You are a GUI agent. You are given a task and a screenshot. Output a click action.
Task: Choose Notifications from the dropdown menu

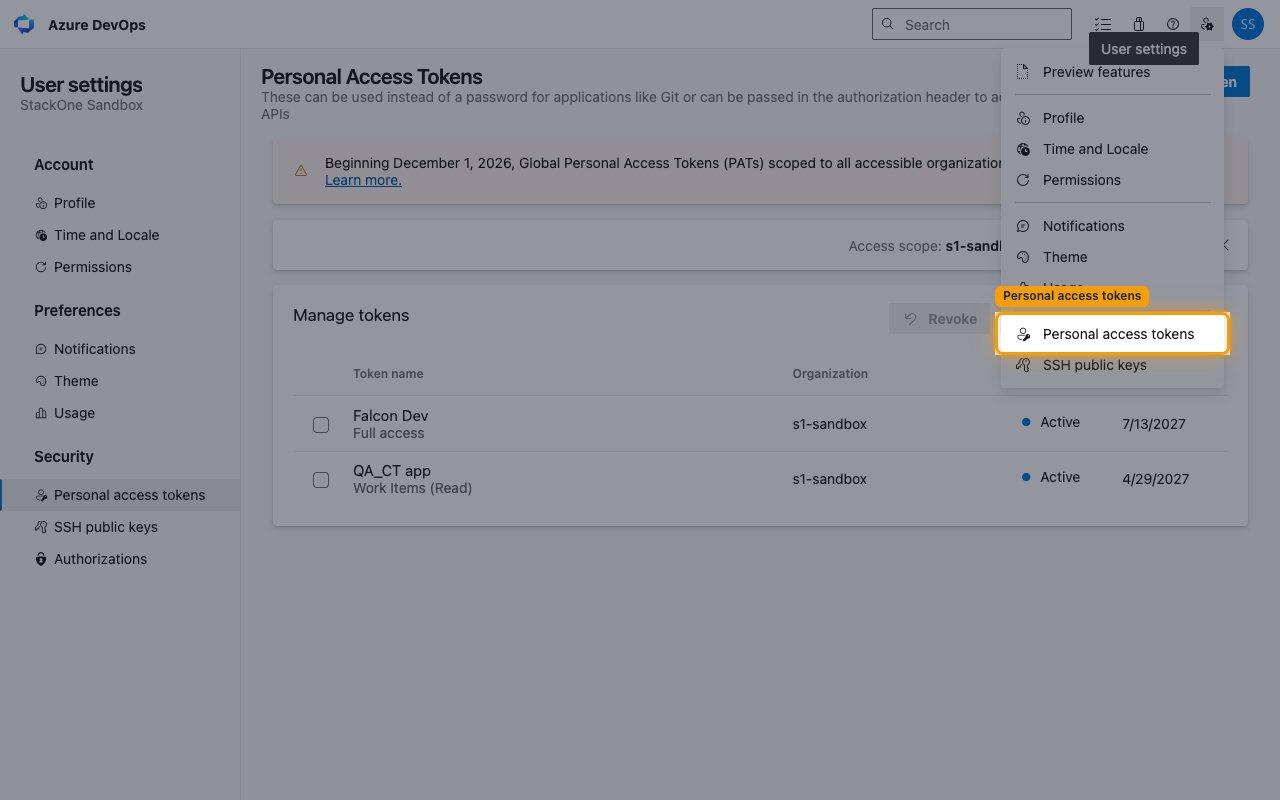1112,226
